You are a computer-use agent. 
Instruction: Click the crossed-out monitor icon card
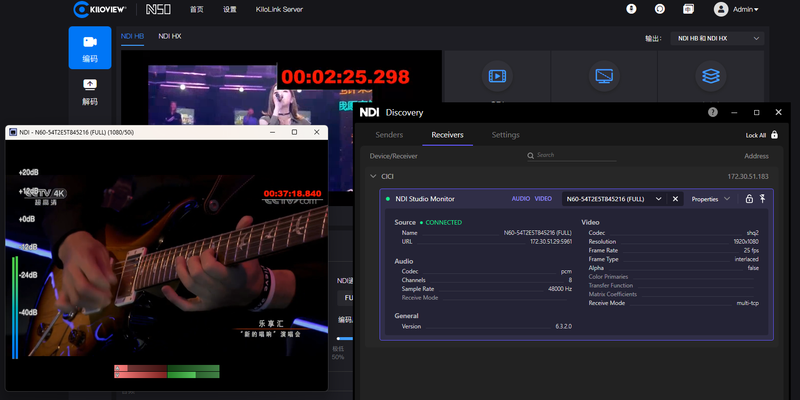pos(604,77)
